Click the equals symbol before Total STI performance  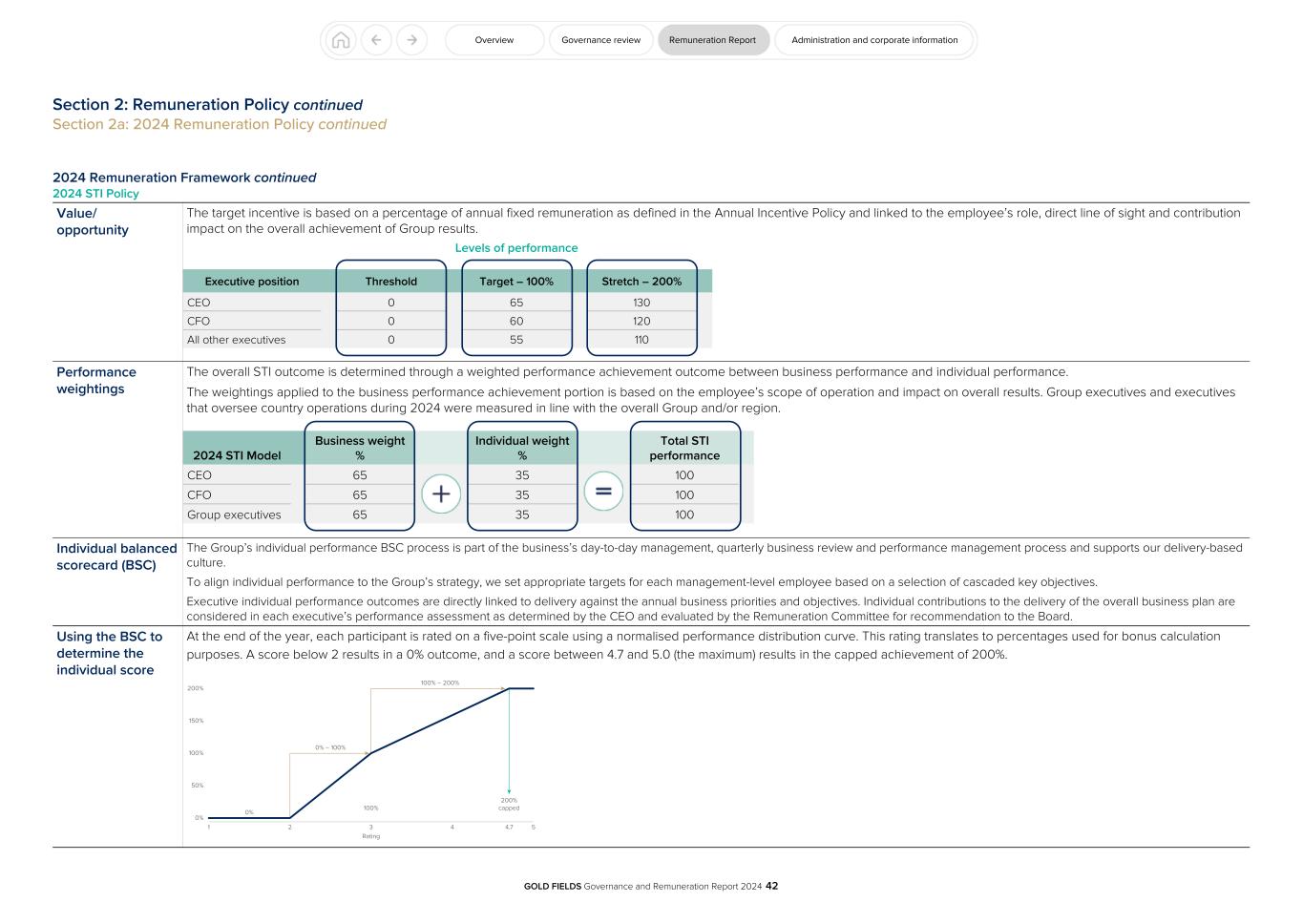604,491
